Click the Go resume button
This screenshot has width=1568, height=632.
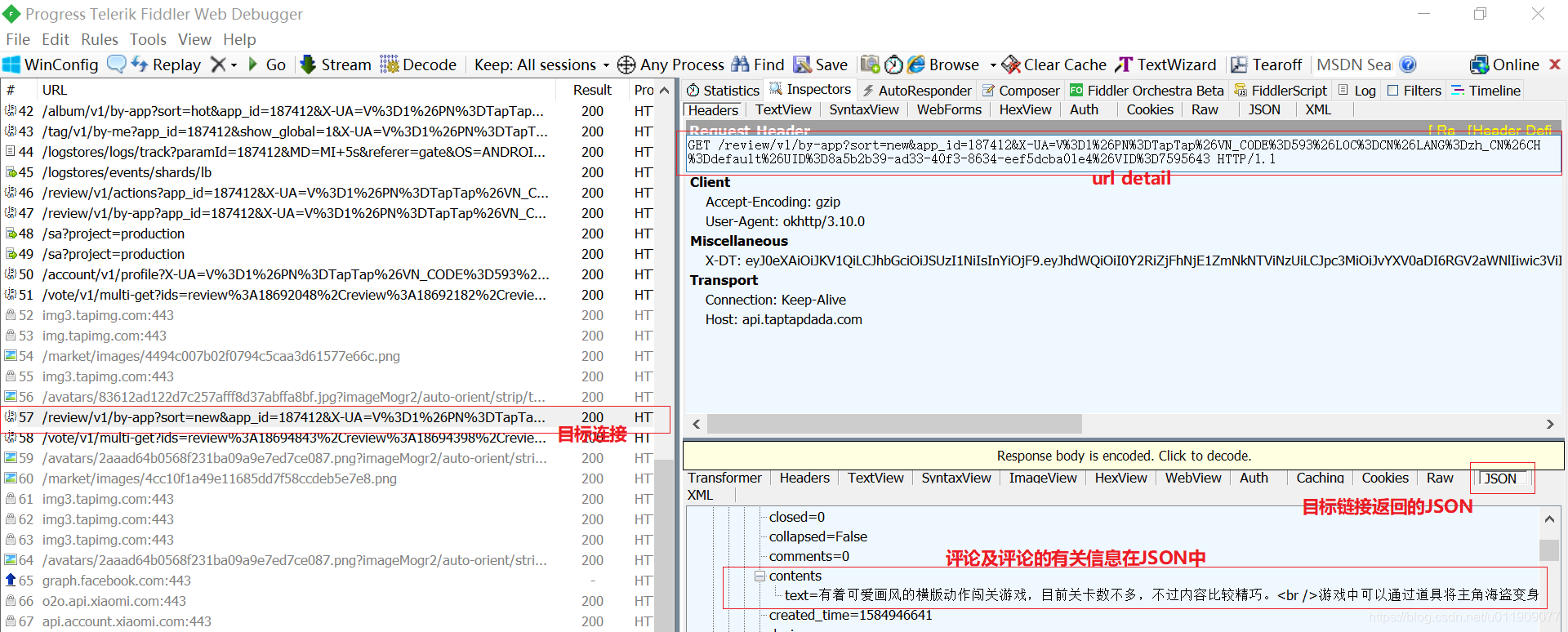click(x=267, y=65)
